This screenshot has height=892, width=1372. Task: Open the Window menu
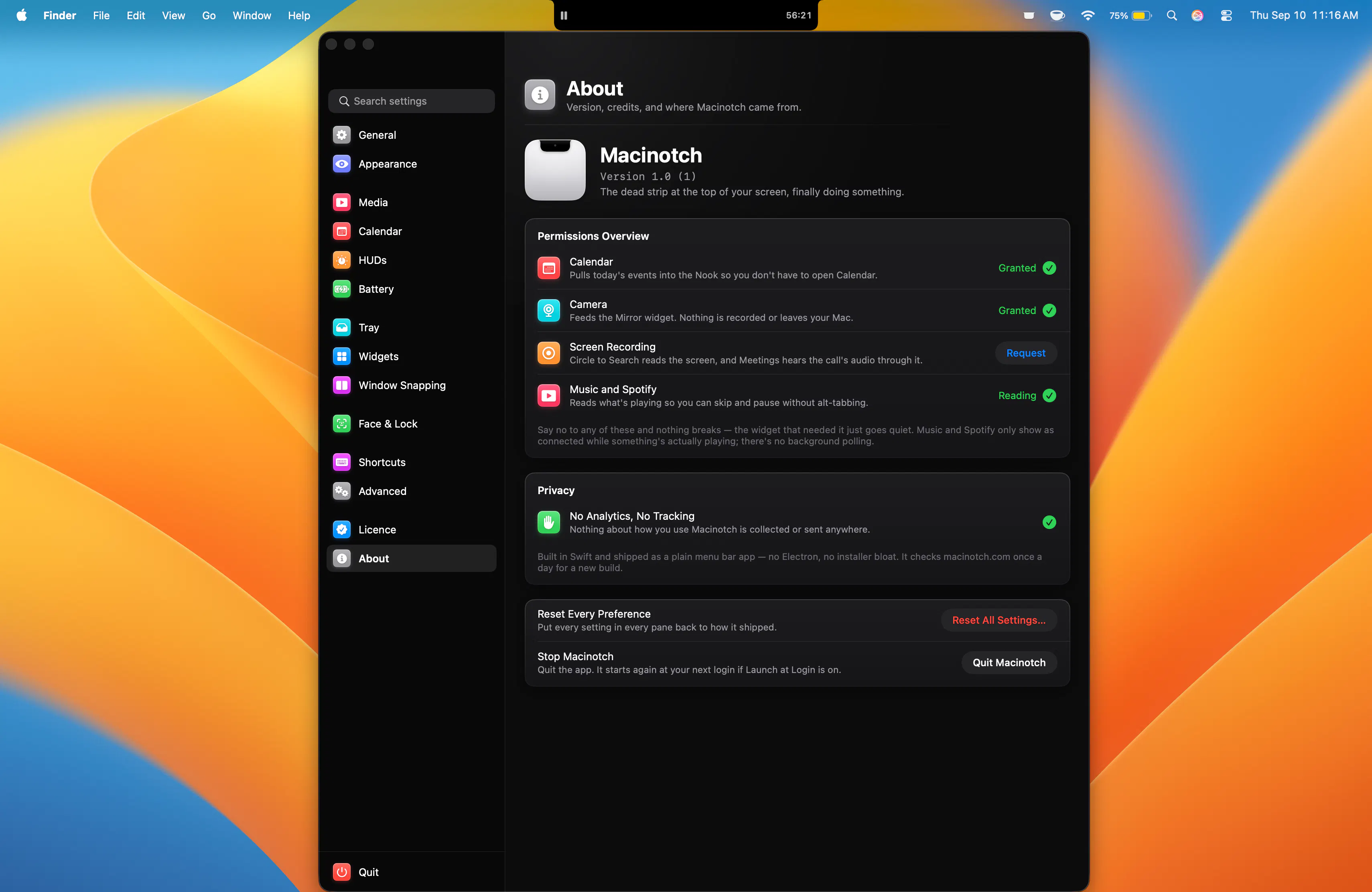coord(252,16)
